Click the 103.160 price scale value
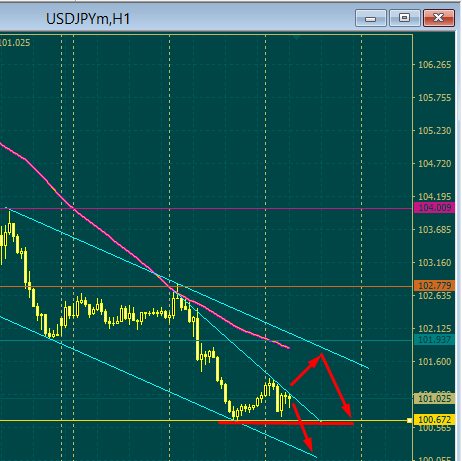The width and height of the screenshot is (462, 461). (434, 263)
